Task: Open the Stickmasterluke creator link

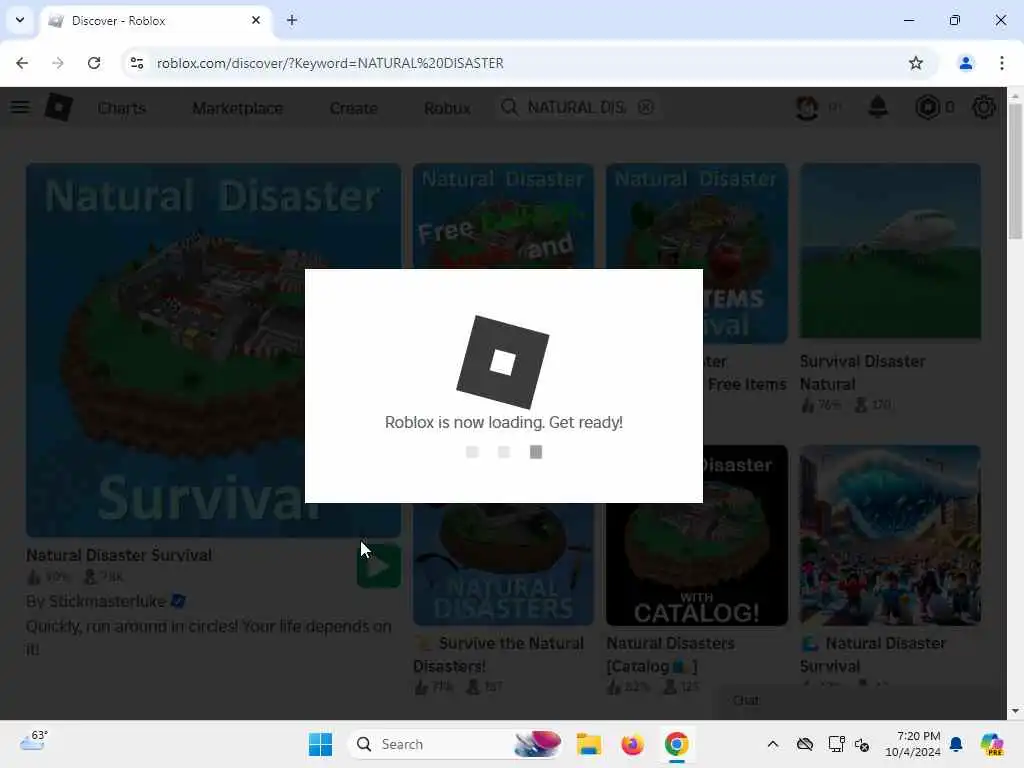Action: coord(107,601)
